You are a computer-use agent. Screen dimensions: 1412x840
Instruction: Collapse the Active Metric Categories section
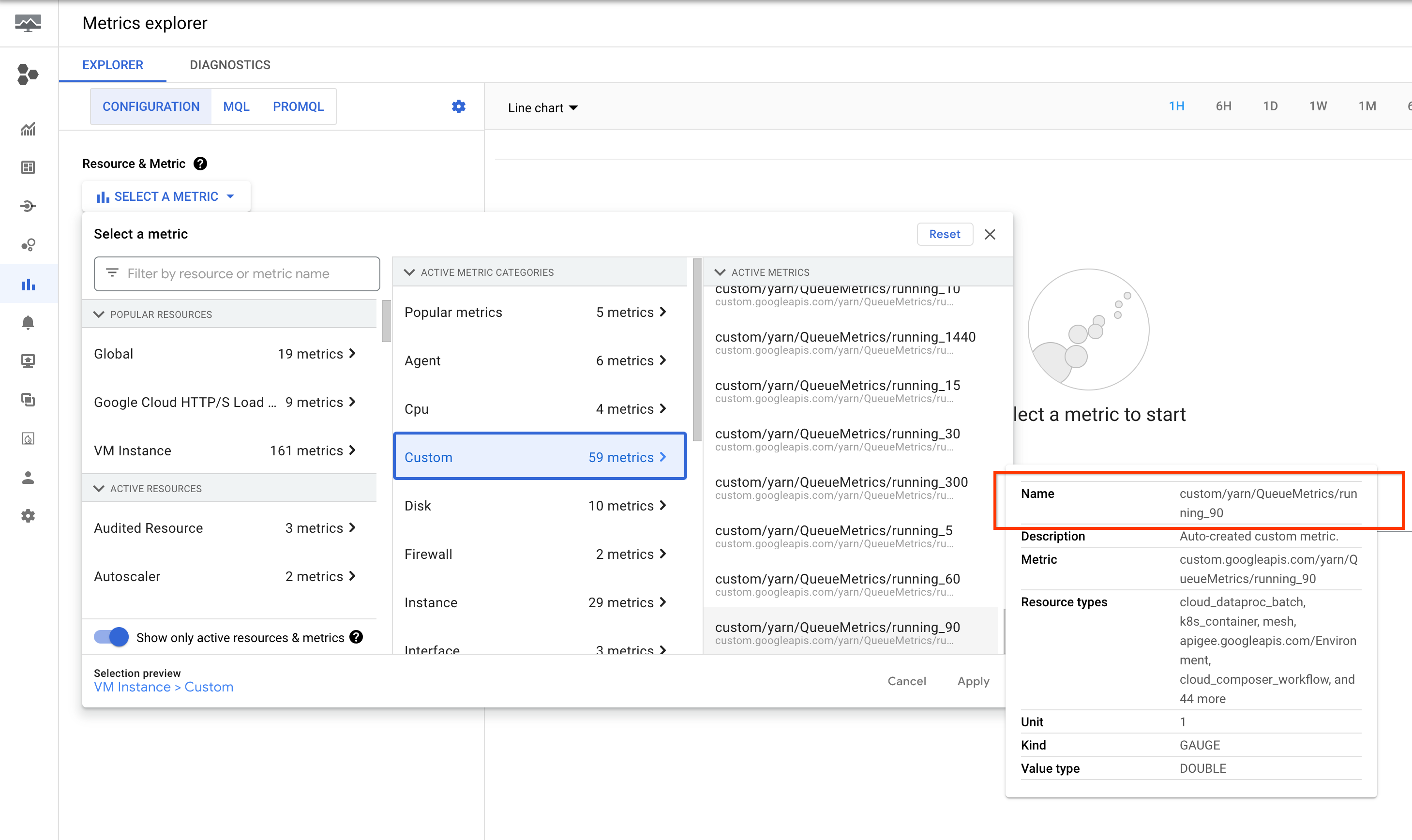(x=409, y=272)
